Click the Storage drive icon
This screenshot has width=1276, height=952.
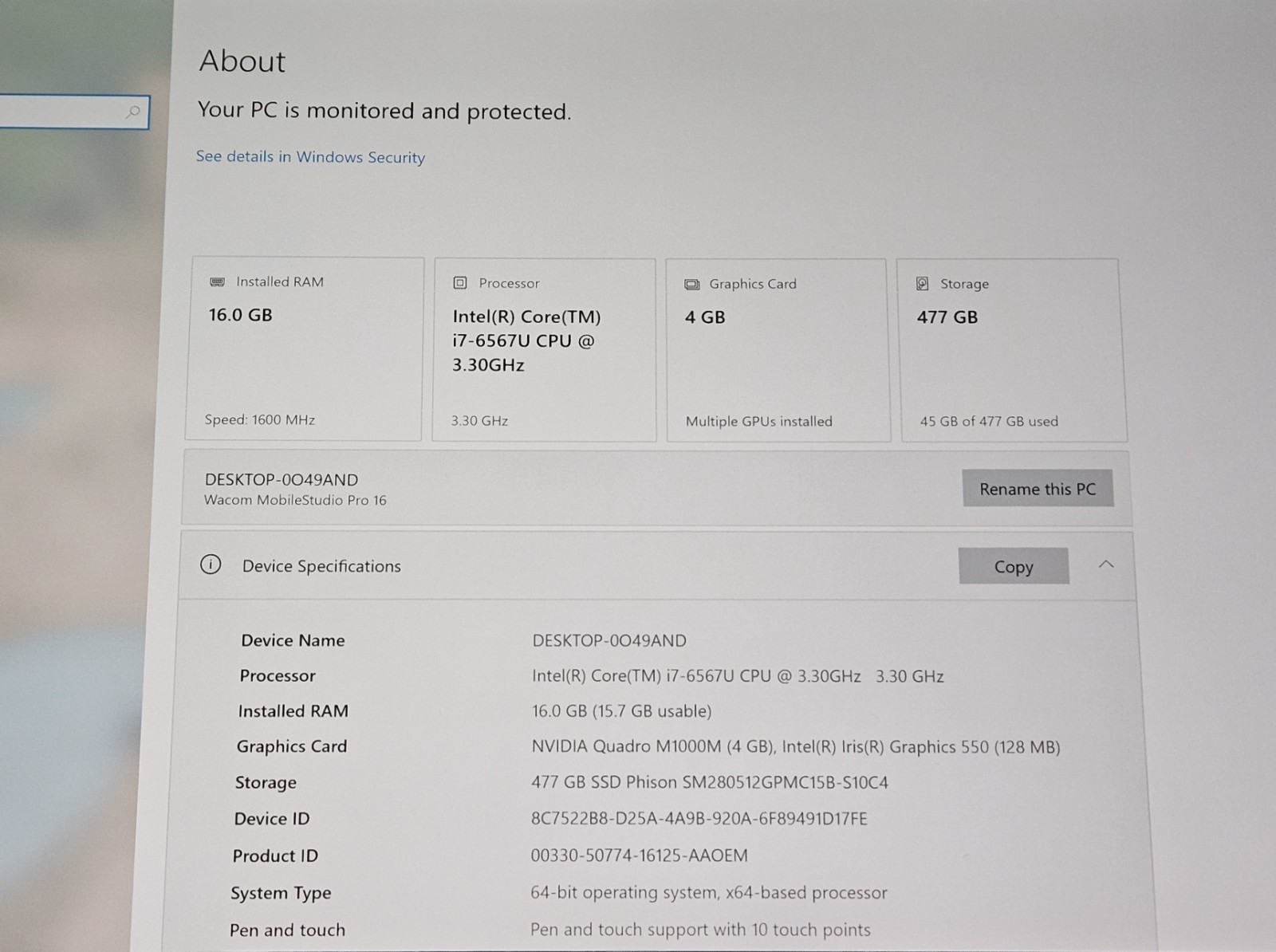tap(923, 283)
